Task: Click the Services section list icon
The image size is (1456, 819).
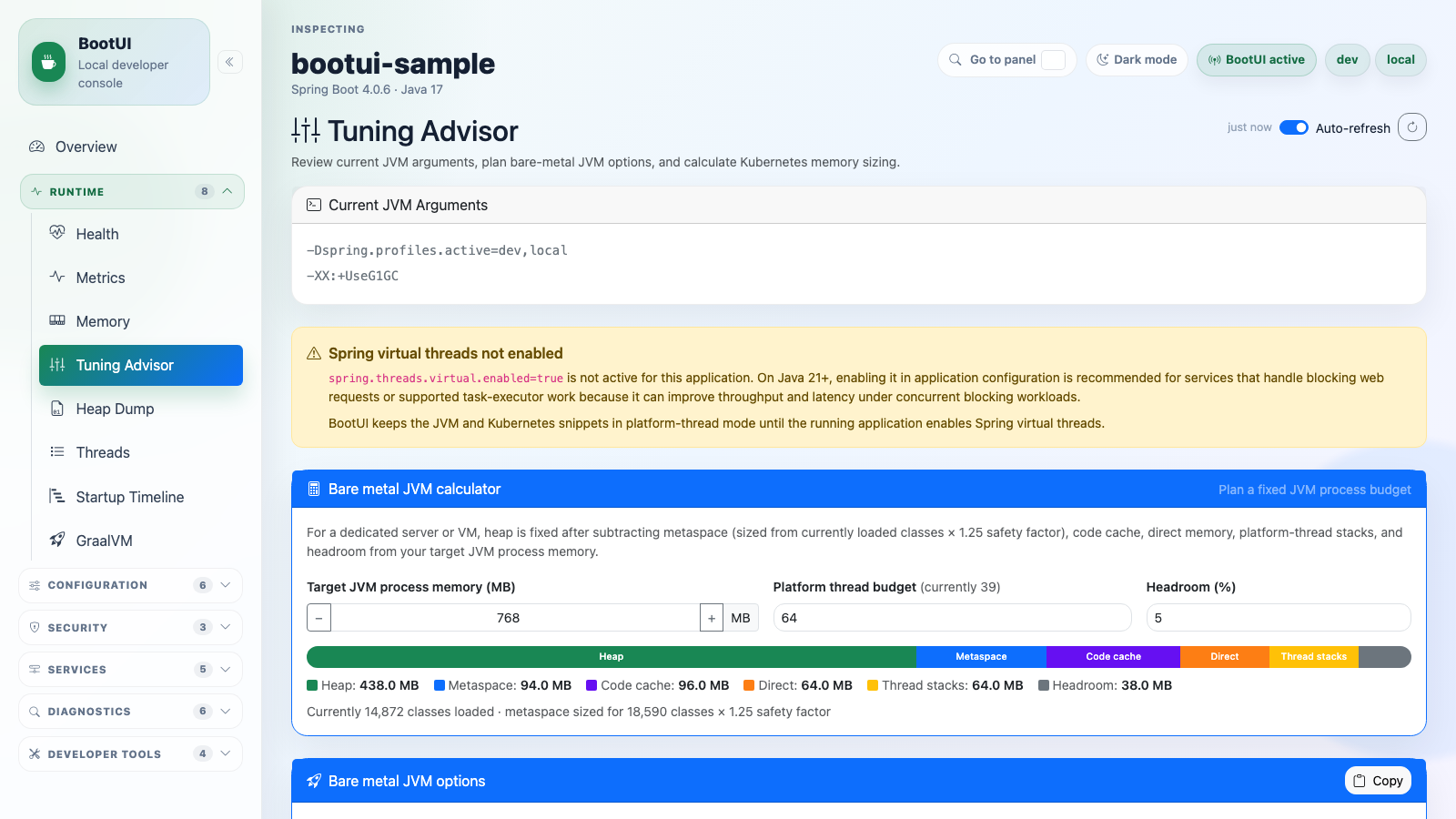Action: point(35,670)
